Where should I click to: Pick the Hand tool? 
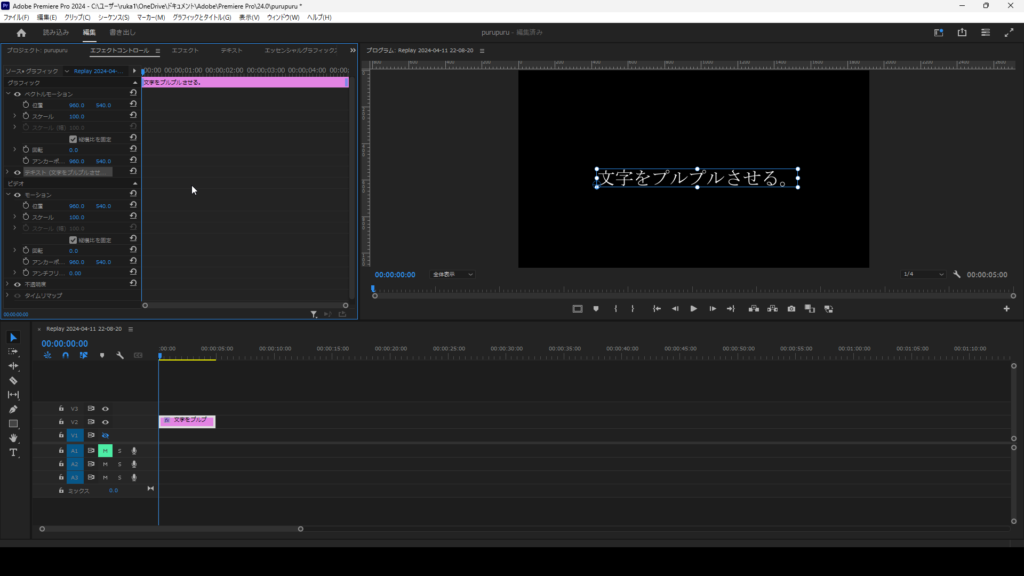pos(13,438)
